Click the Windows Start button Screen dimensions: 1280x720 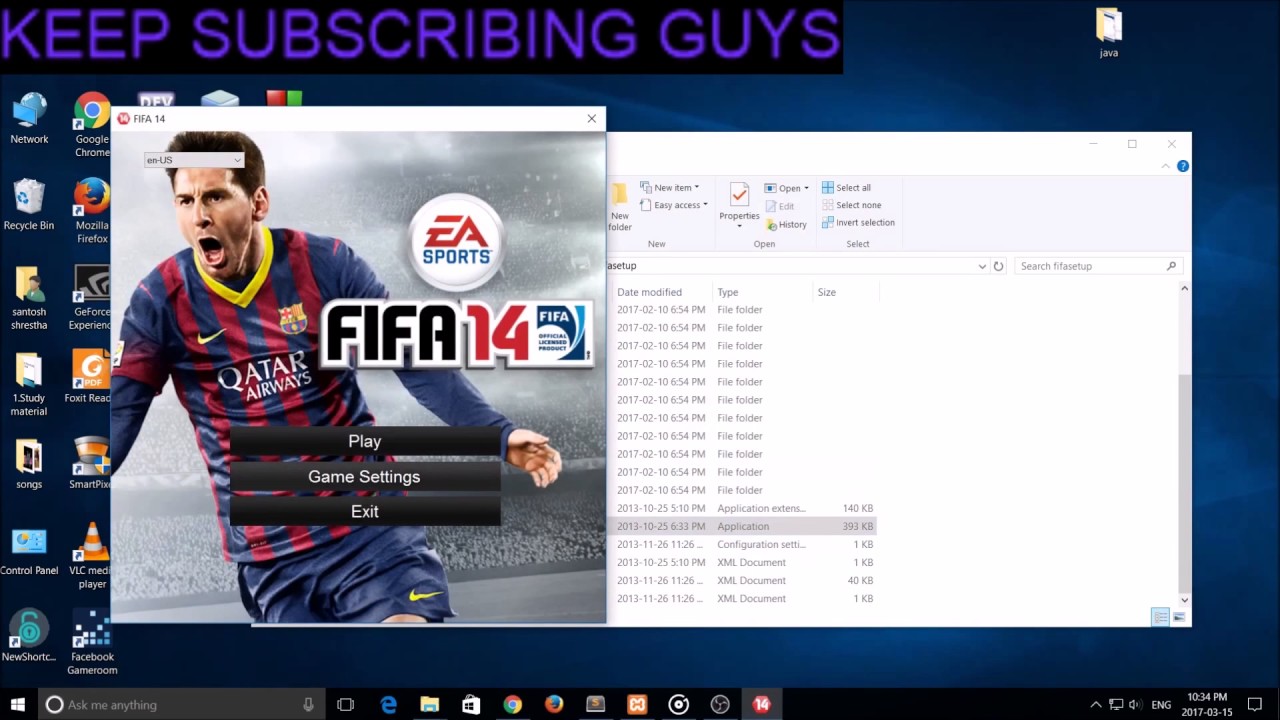[17, 704]
